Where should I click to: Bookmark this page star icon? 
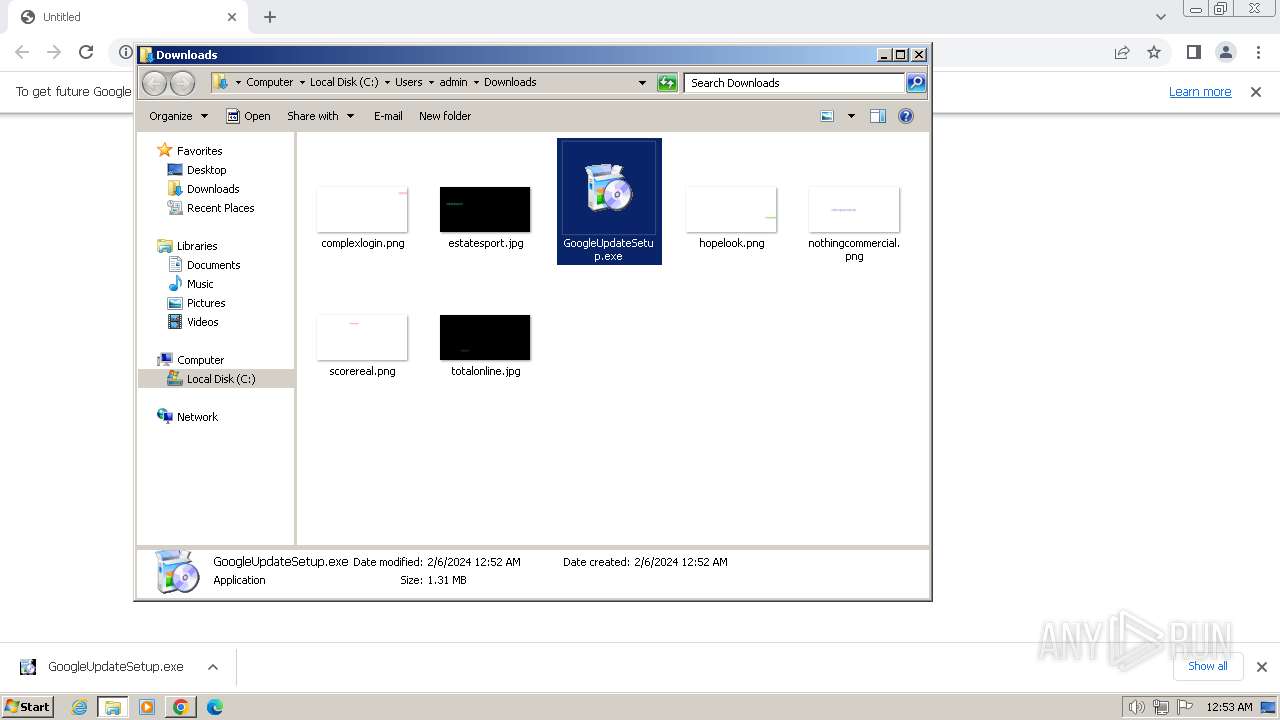(1154, 52)
